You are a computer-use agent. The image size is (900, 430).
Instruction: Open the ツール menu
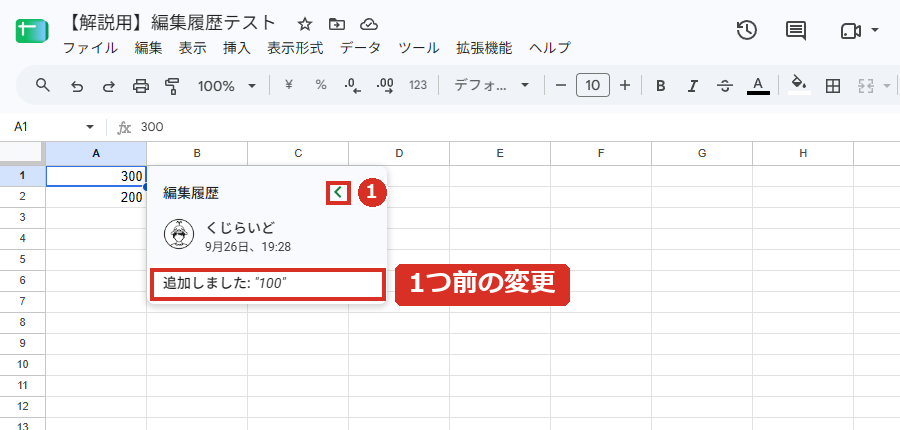coord(418,48)
